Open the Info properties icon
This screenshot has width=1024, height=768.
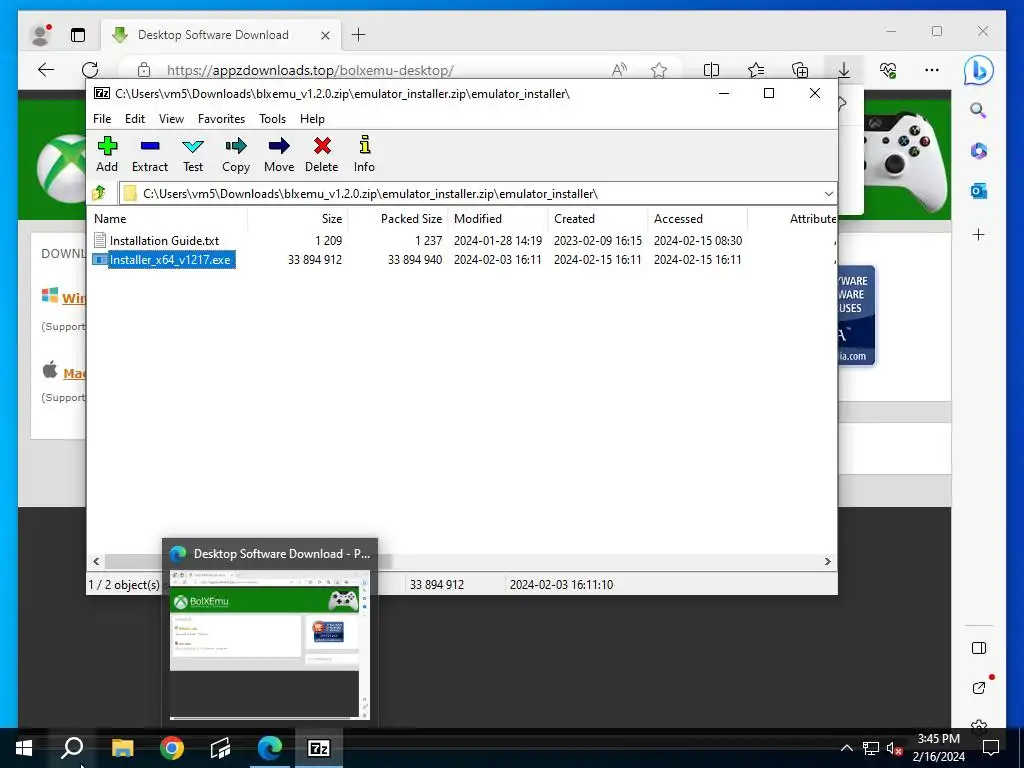tap(364, 154)
